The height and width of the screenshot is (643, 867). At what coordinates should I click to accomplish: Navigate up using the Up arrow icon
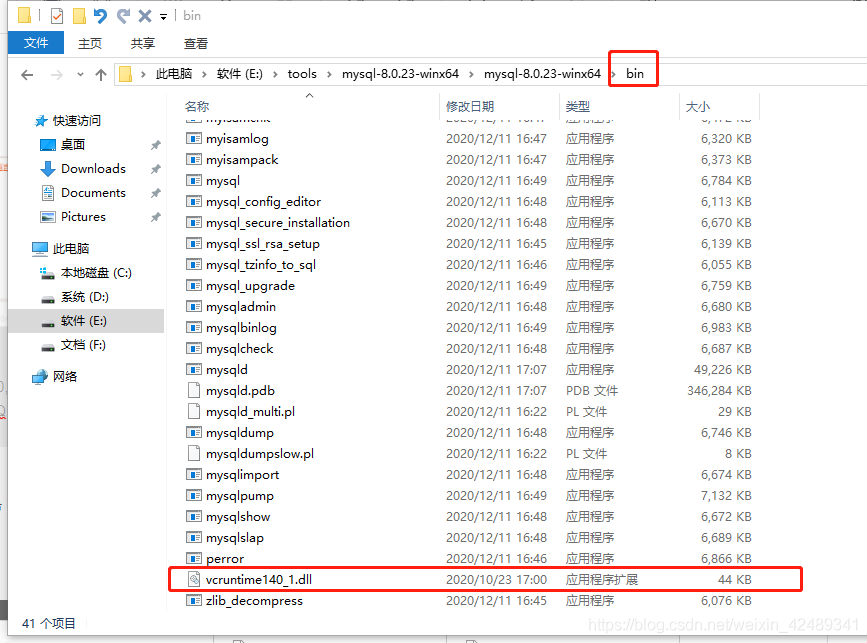point(101,72)
